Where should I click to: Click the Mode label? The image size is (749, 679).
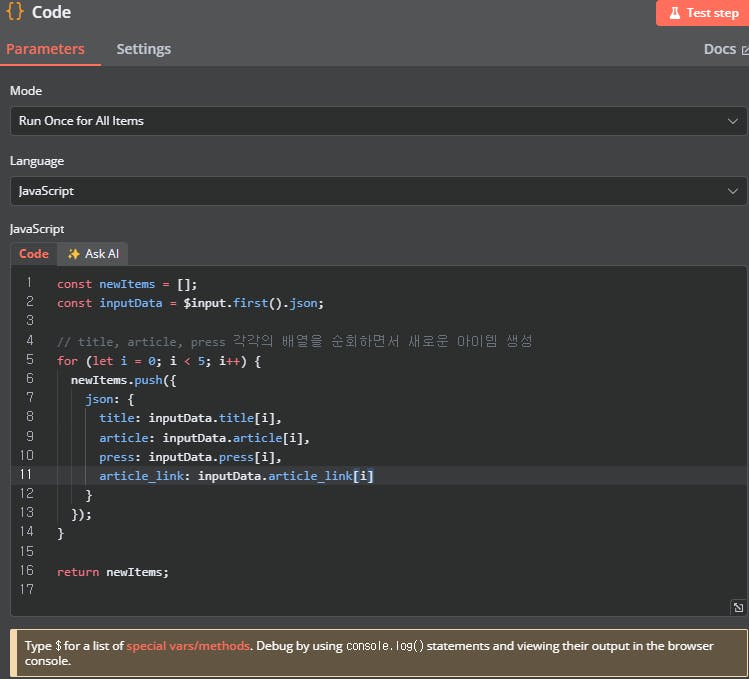coord(26,91)
